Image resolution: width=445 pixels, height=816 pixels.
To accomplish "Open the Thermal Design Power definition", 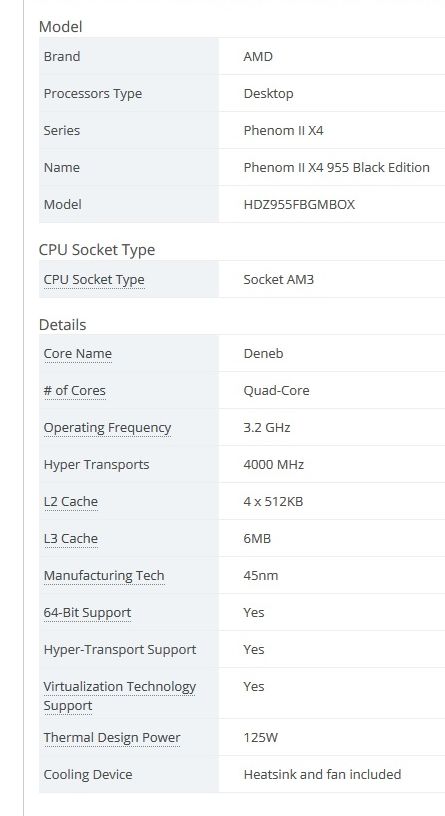I will click(x=112, y=737).
